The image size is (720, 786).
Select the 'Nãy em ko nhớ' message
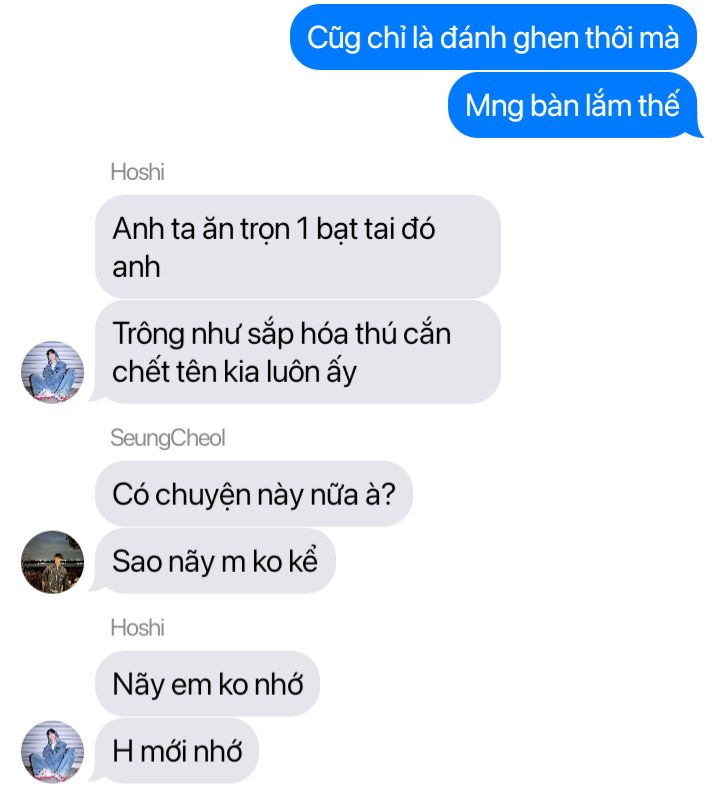pos(207,684)
